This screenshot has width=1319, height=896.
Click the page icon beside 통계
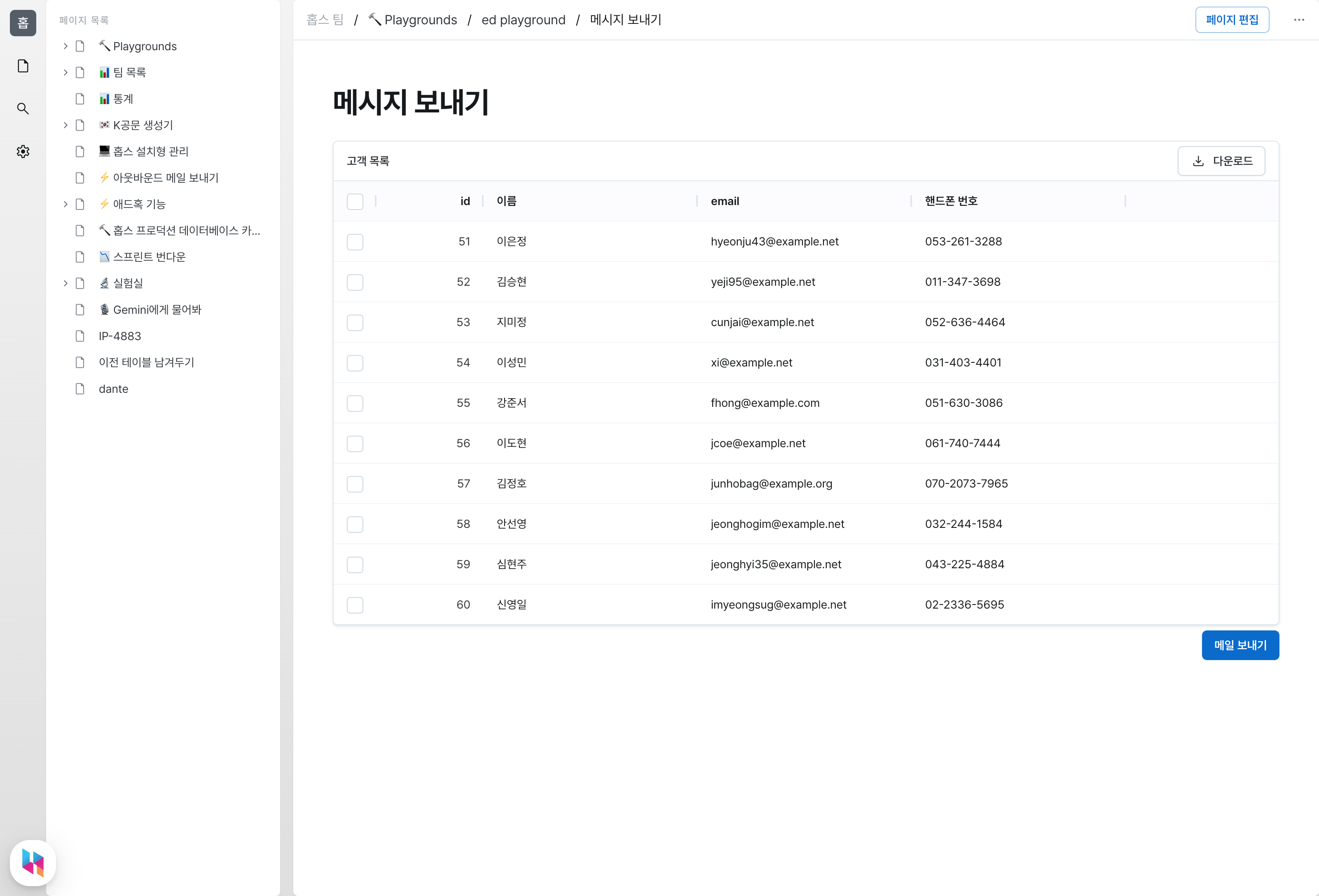80,99
